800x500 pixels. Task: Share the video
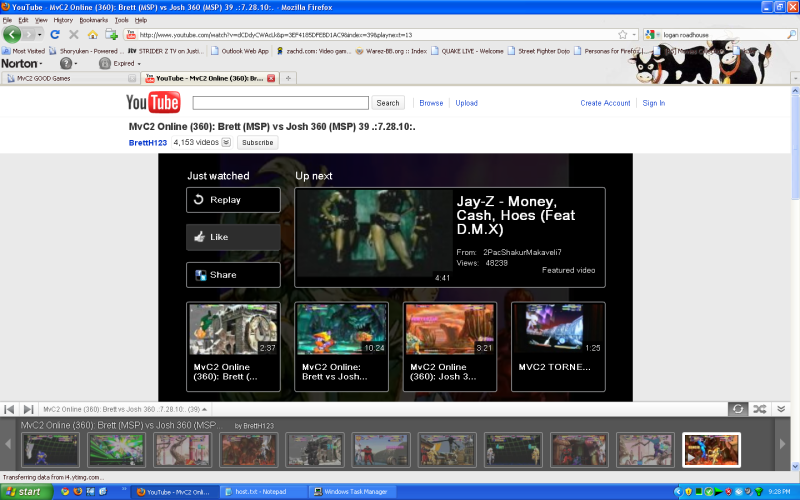coord(233,275)
